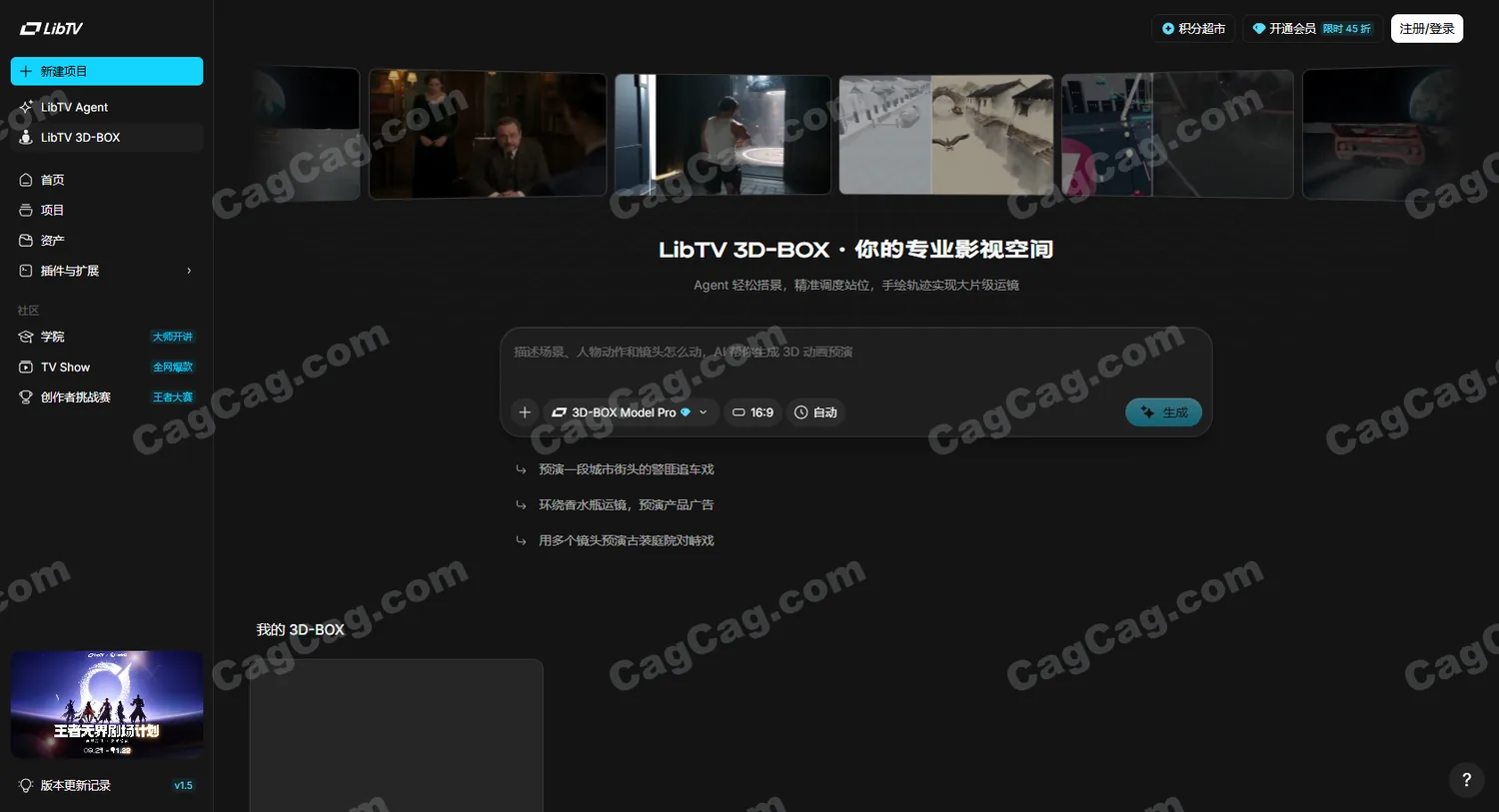1499x812 pixels.
Task: Click the 王者大赛 badge
Action: pos(173,397)
